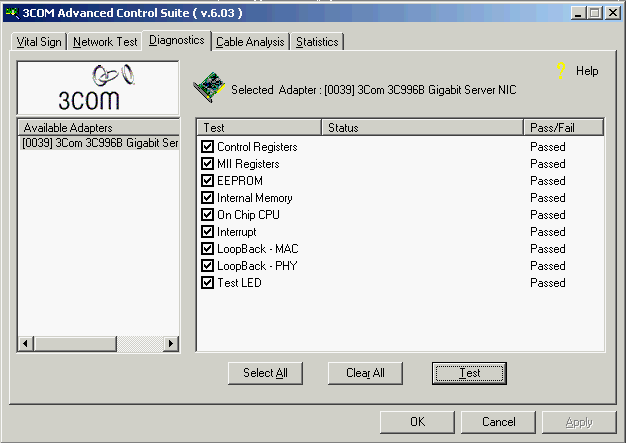Uncheck the LoopBack - PHY test
This screenshot has height=443, width=626.
tap(207, 265)
